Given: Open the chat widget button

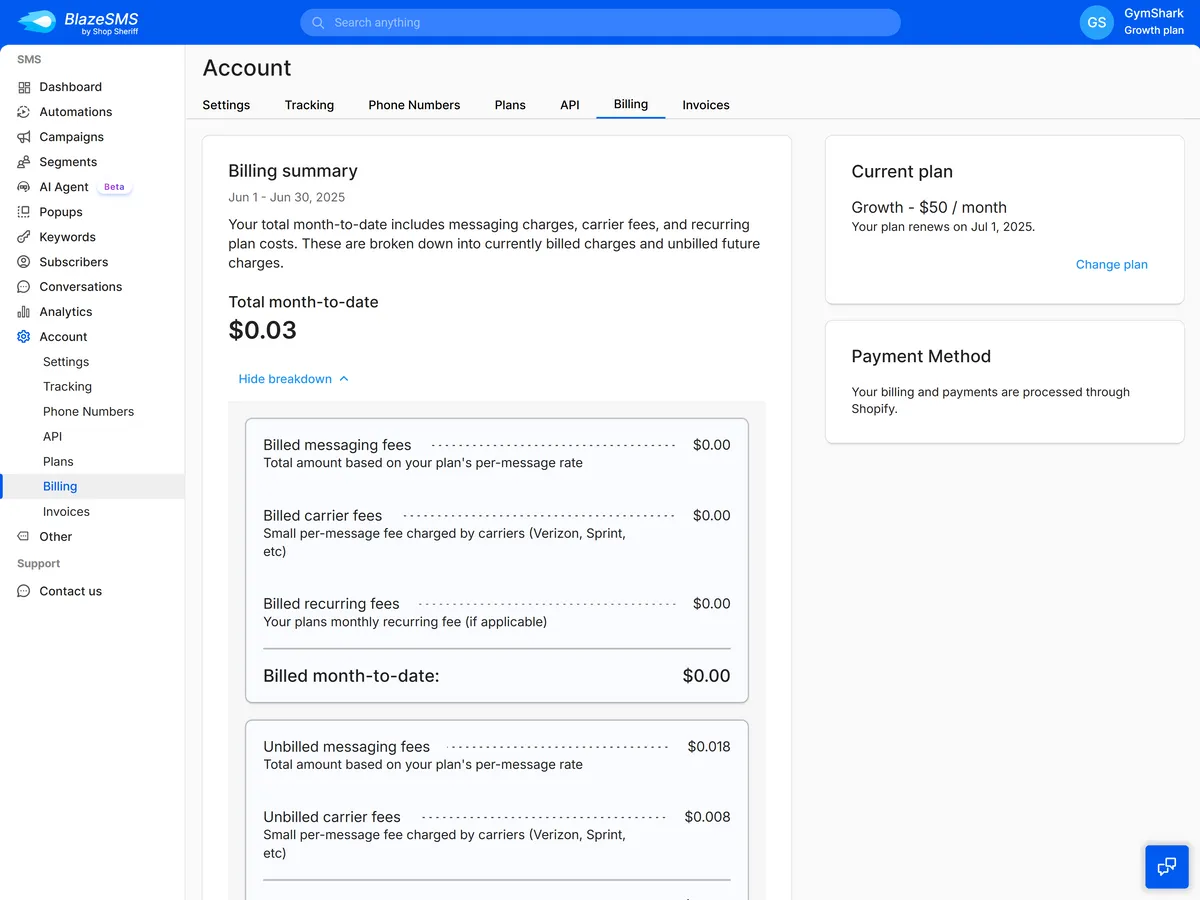Looking at the screenshot, I should [x=1167, y=866].
